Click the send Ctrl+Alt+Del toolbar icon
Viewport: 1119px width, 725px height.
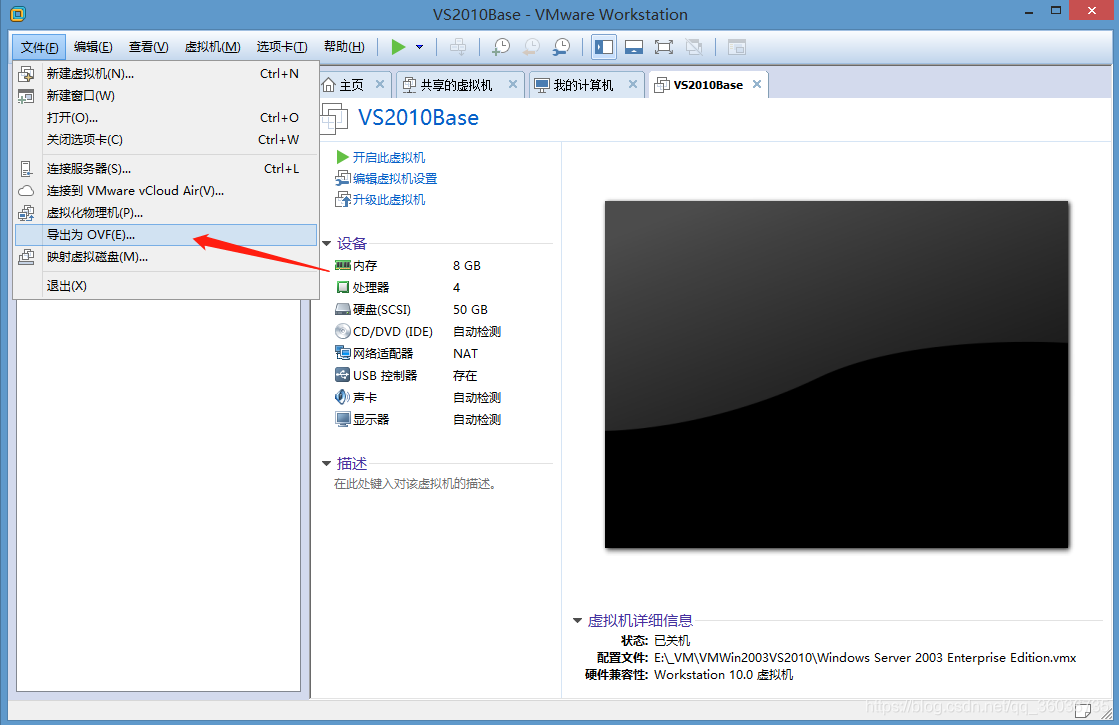click(x=458, y=47)
